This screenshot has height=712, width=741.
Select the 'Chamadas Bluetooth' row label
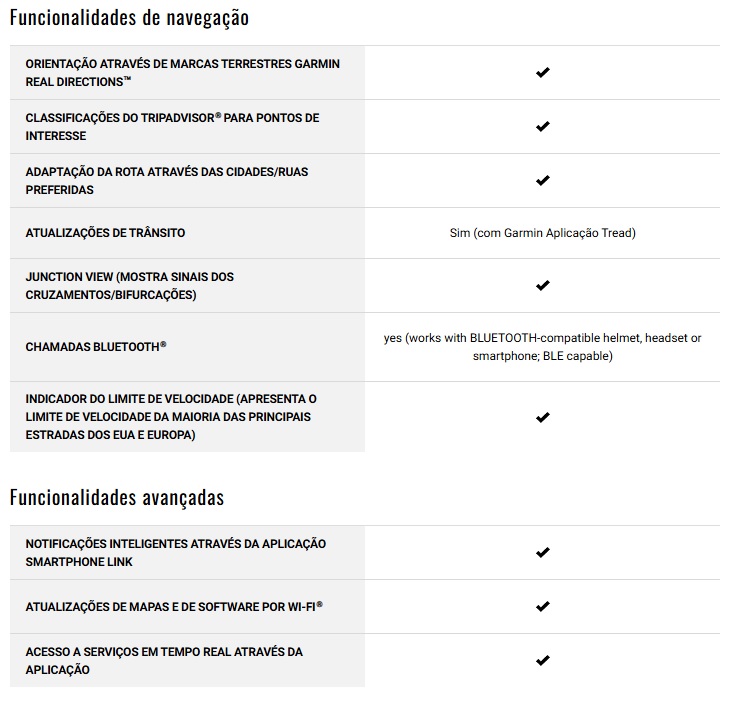[x=96, y=347]
